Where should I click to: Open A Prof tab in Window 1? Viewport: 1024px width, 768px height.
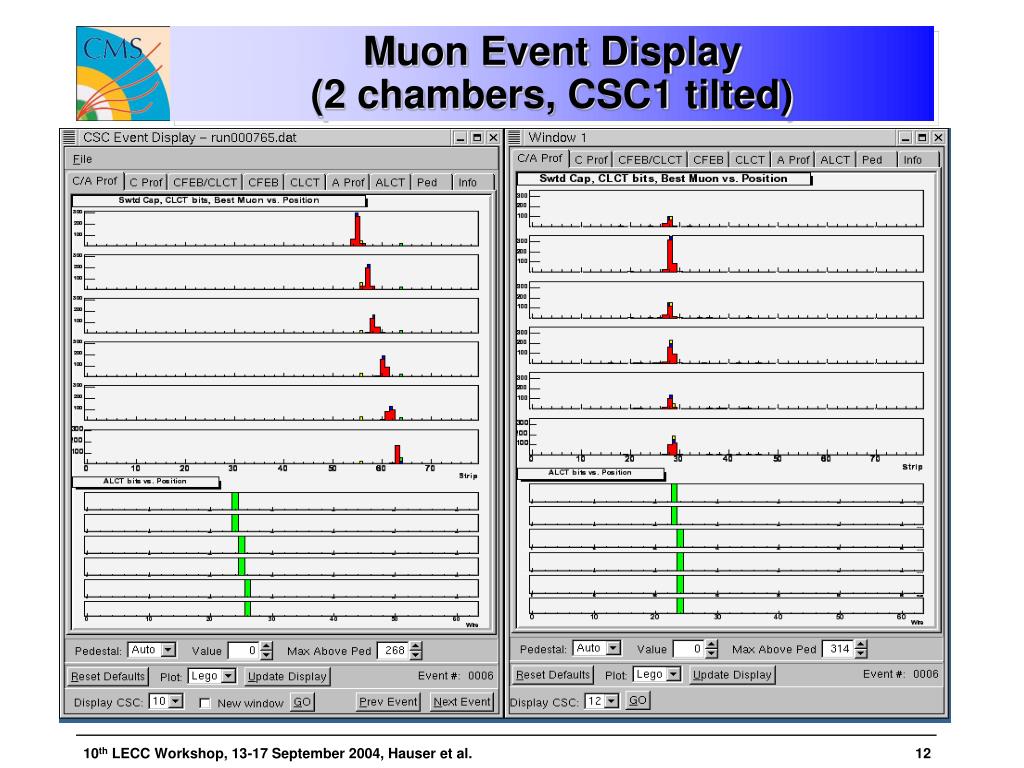point(793,159)
